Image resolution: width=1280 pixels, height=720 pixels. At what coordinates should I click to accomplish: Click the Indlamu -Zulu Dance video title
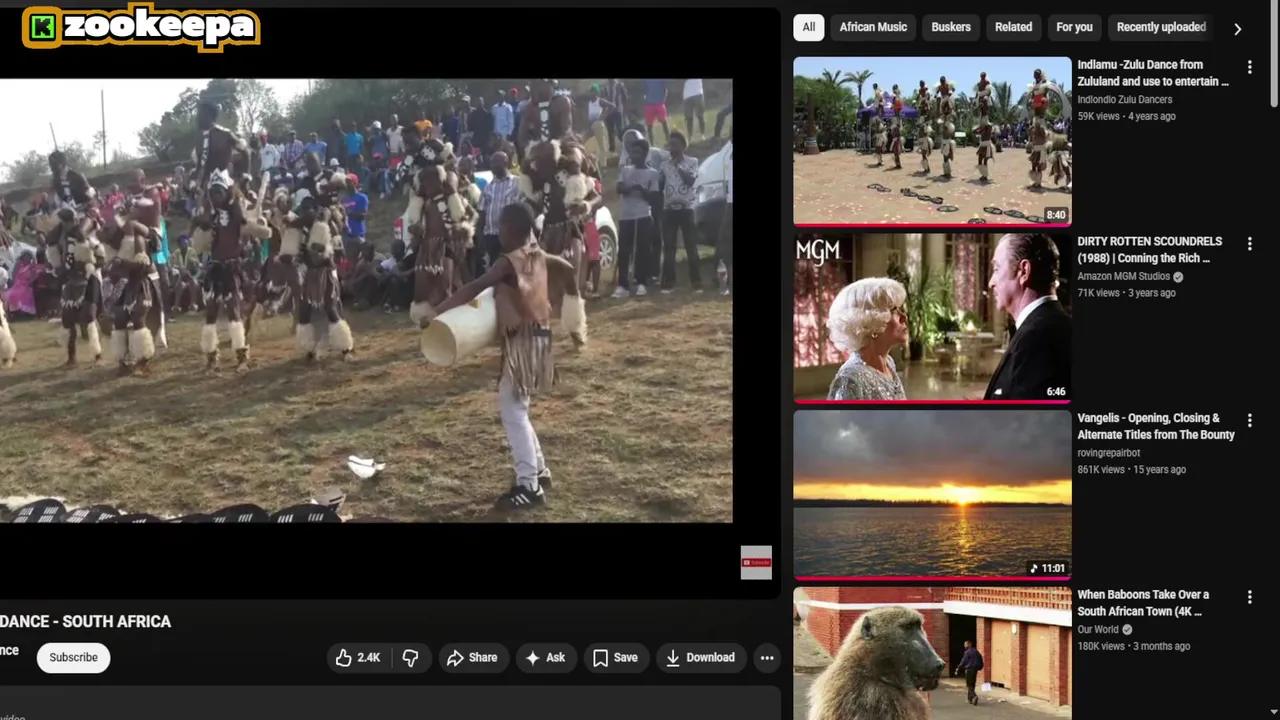tap(1153, 73)
